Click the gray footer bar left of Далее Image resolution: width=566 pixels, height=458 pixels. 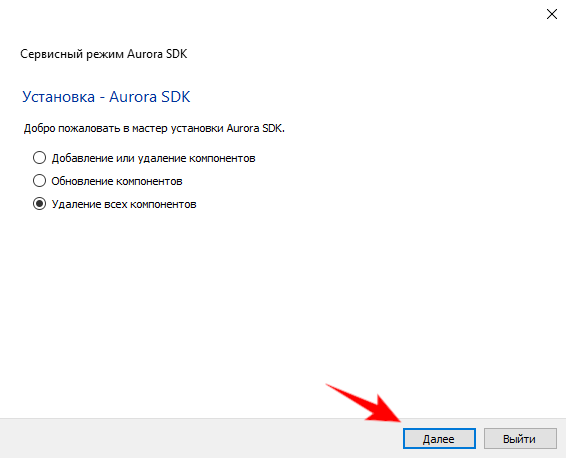coord(200,438)
